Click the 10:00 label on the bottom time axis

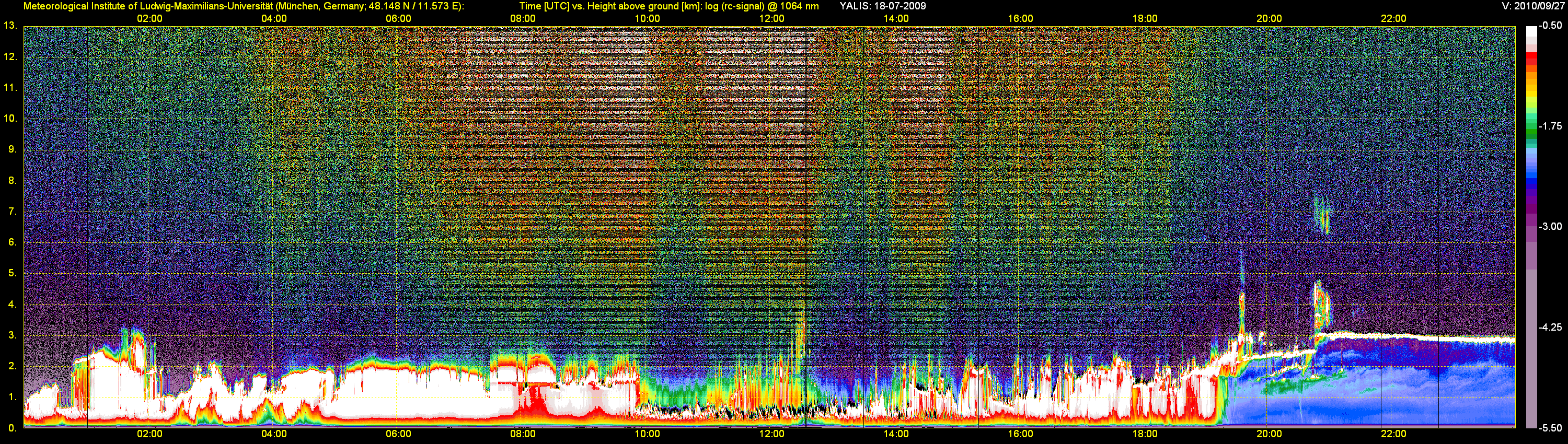click(647, 434)
